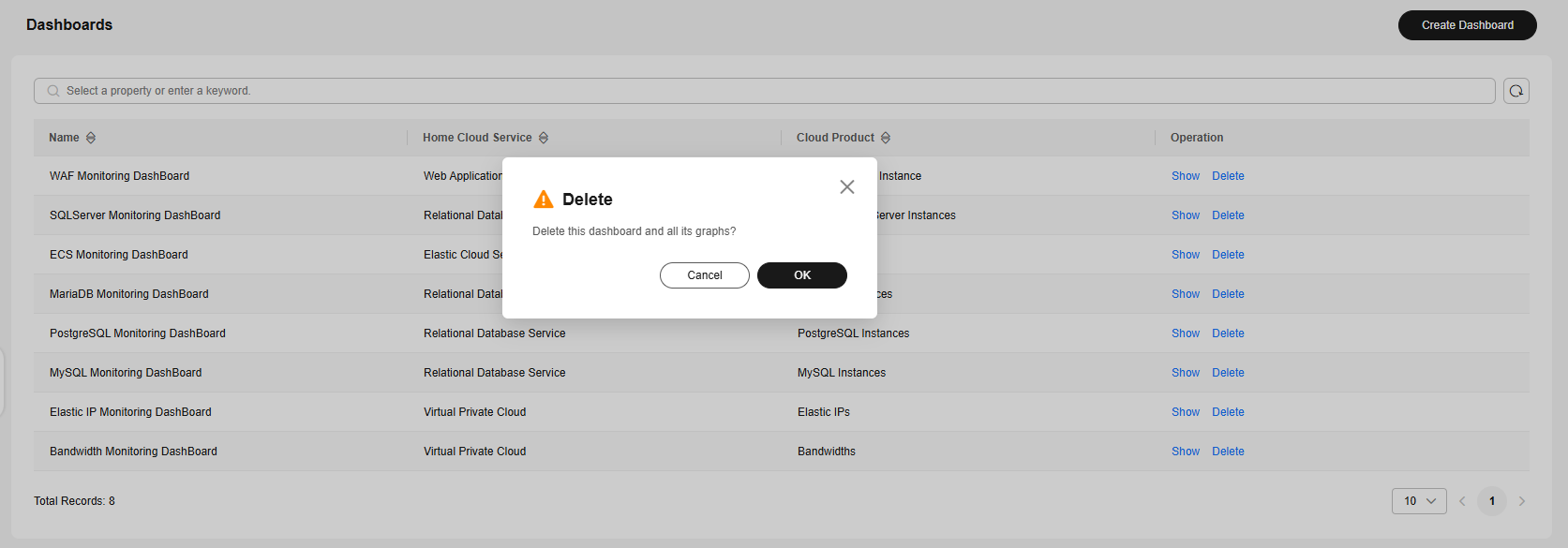Delete the Elastic IP Monitoring DashBoard
This screenshot has width=1568, height=548.
[1228, 412]
